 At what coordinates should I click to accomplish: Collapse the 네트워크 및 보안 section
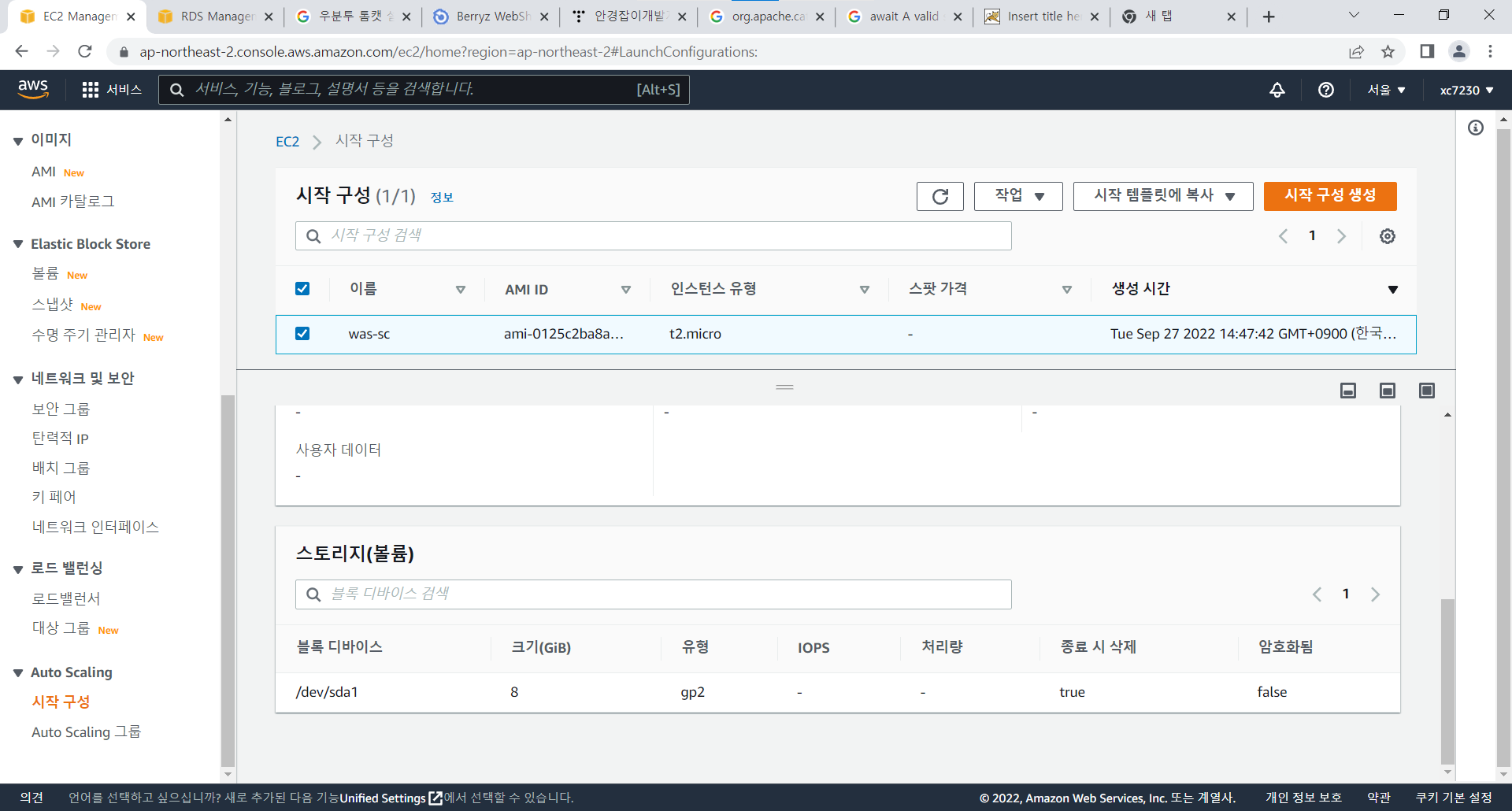tap(18, 380)
